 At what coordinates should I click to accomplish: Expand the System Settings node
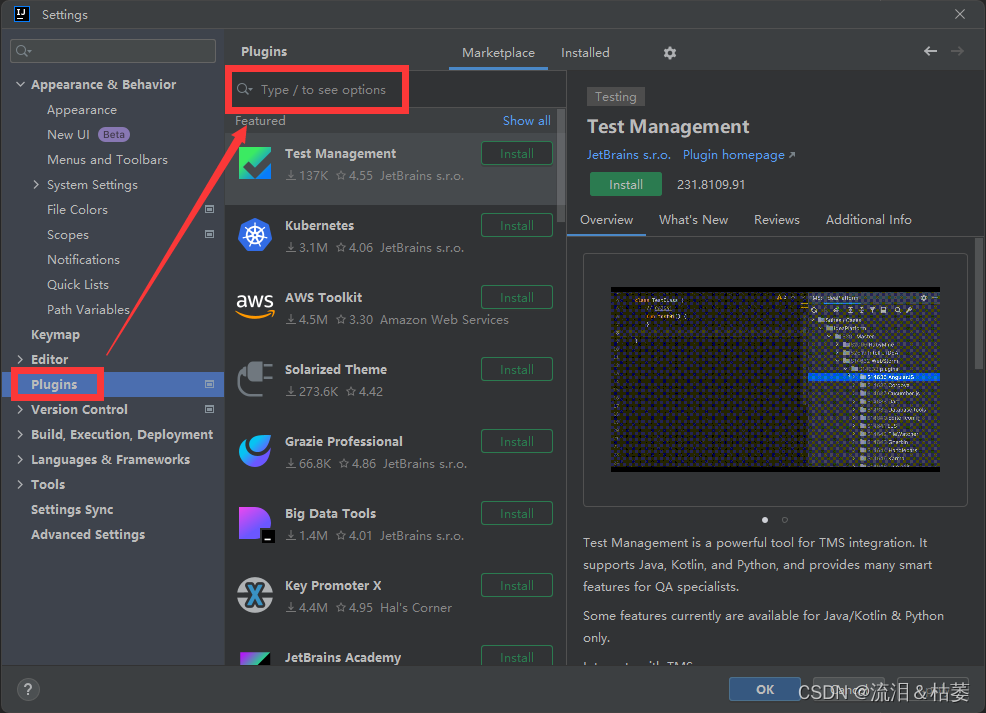[36, 184]
